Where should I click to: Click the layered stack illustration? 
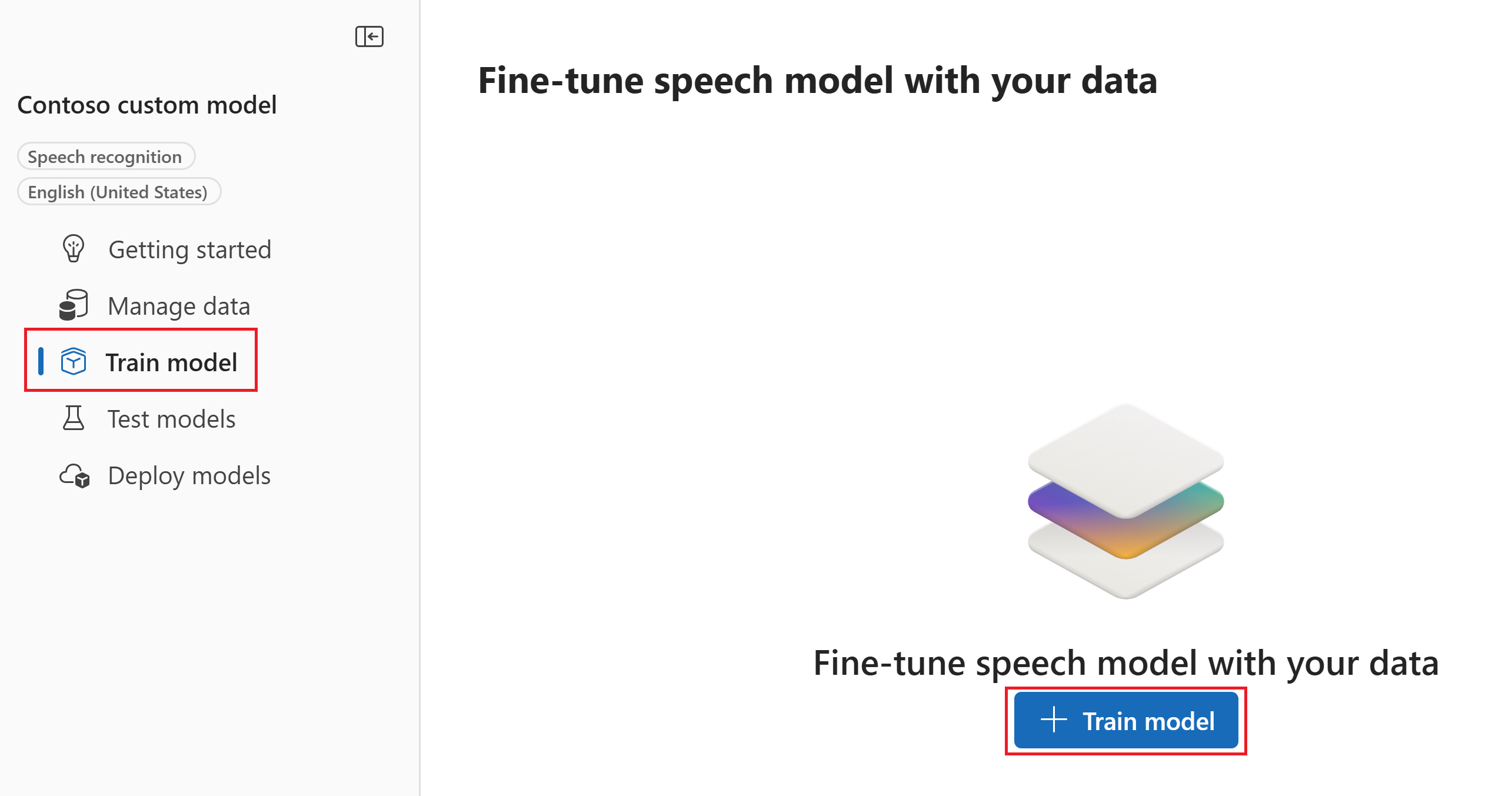tap(1125, 501)
